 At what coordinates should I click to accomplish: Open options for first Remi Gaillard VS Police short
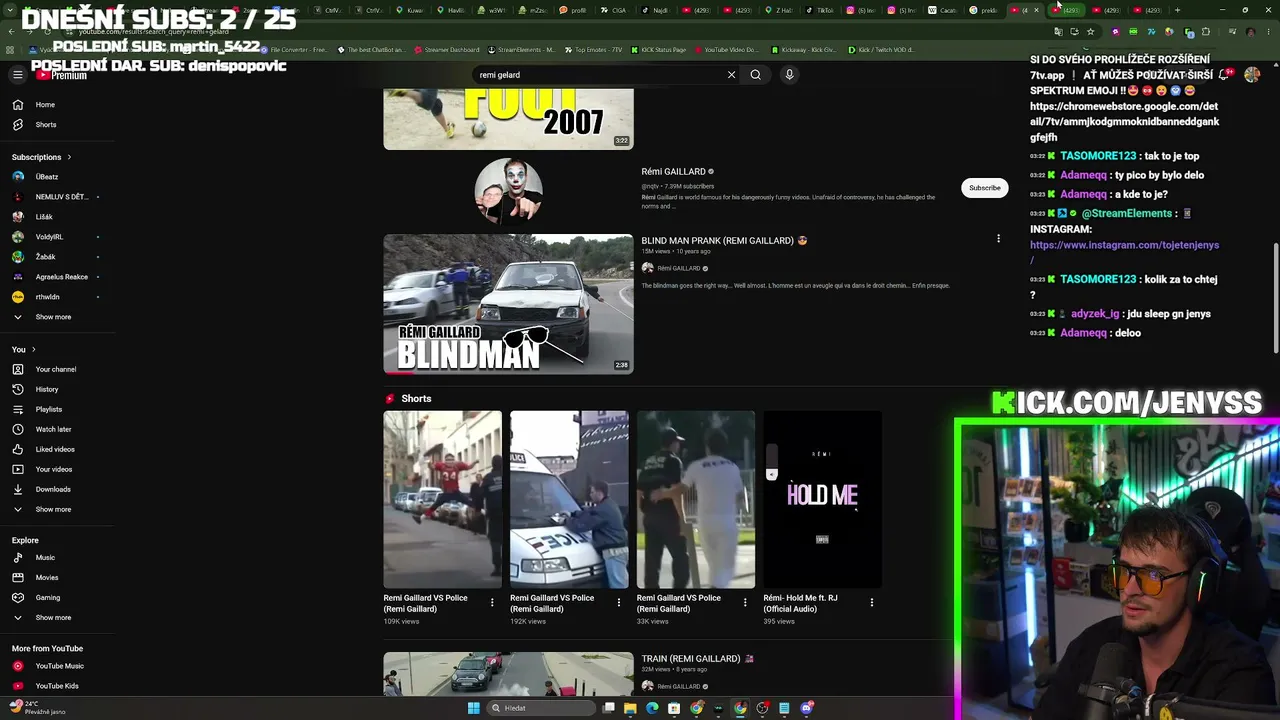pos(492,602)
